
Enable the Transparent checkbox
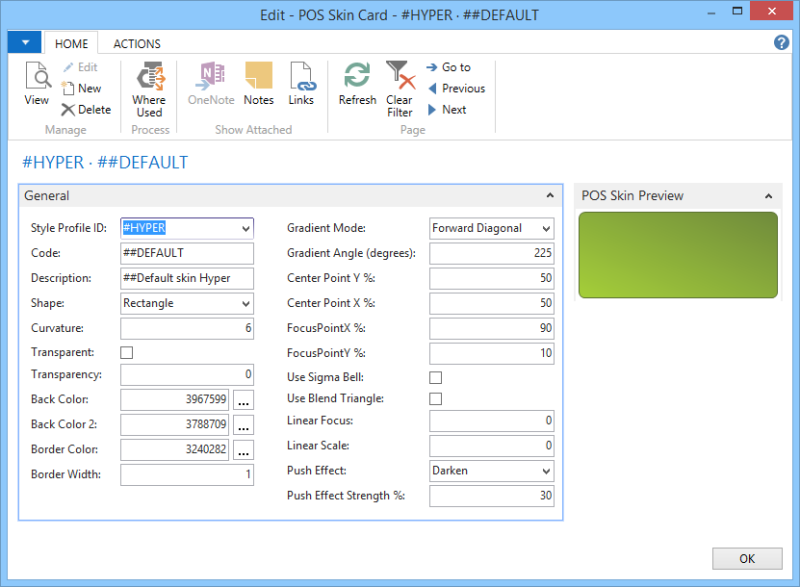pyautogui.click(x=127, y=353)
